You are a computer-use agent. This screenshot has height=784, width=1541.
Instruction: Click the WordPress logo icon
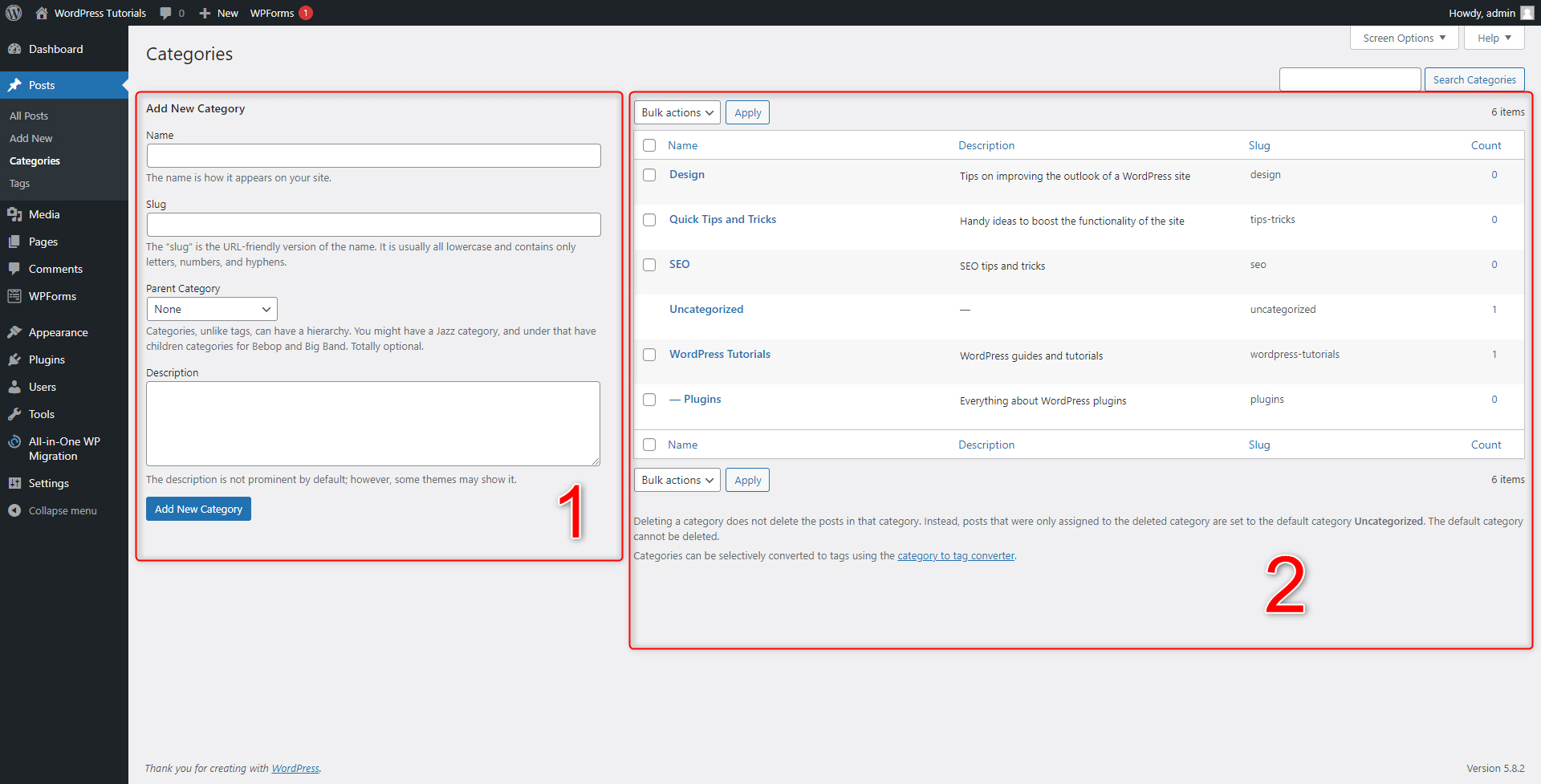click(14, 13)
